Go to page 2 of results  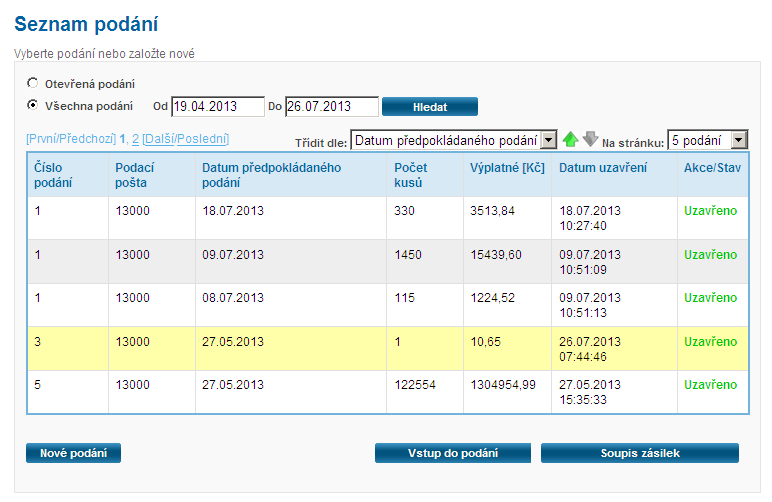135,140
